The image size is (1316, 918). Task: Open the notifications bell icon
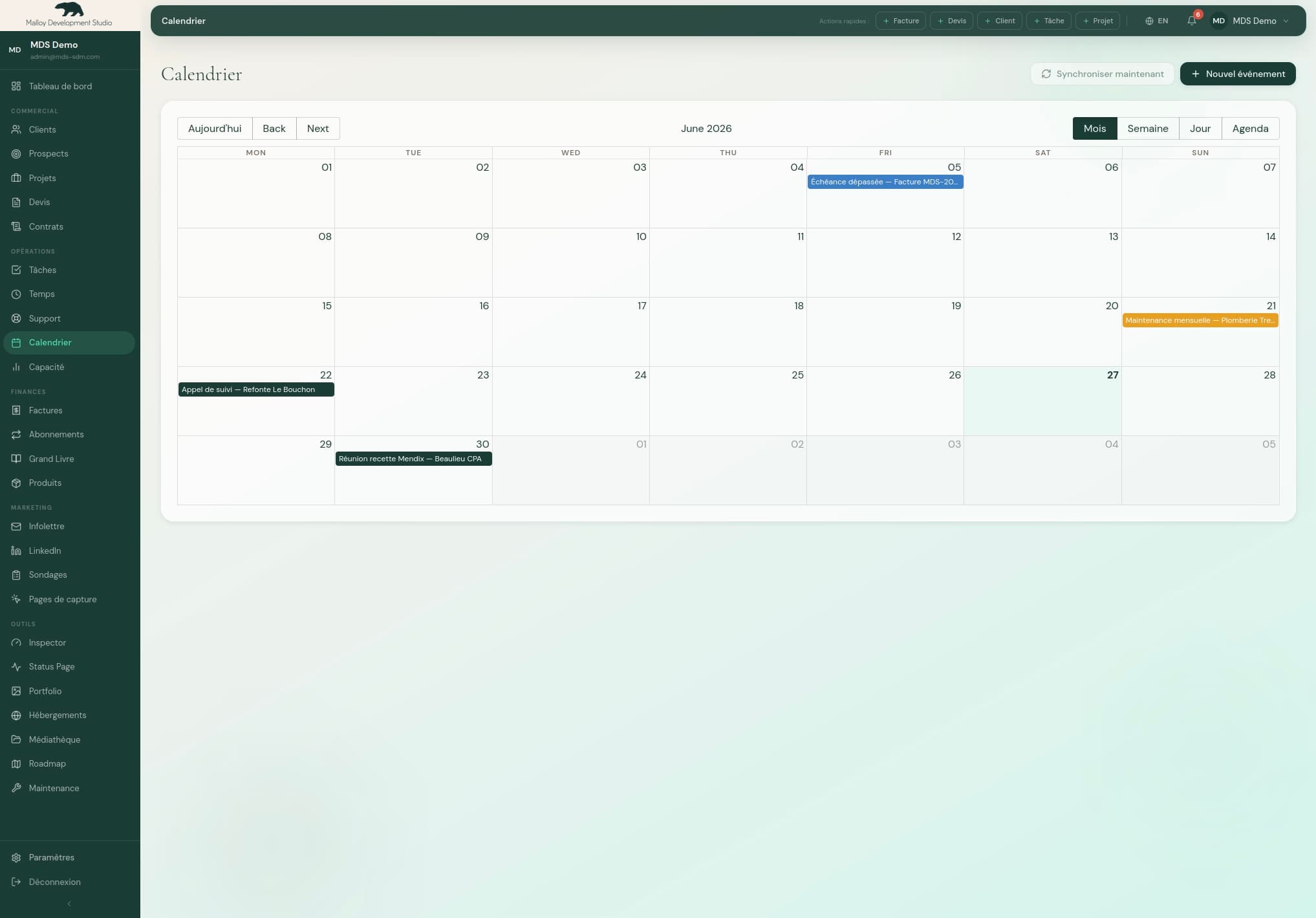click(x=1191, y=21)
